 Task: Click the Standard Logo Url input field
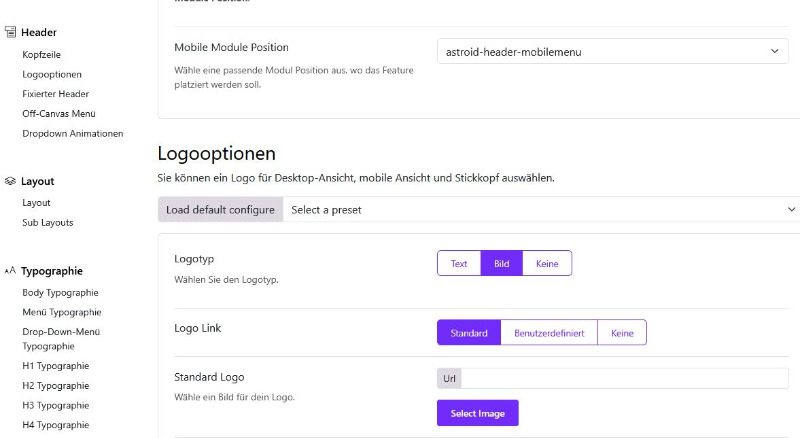click(624, 378)
